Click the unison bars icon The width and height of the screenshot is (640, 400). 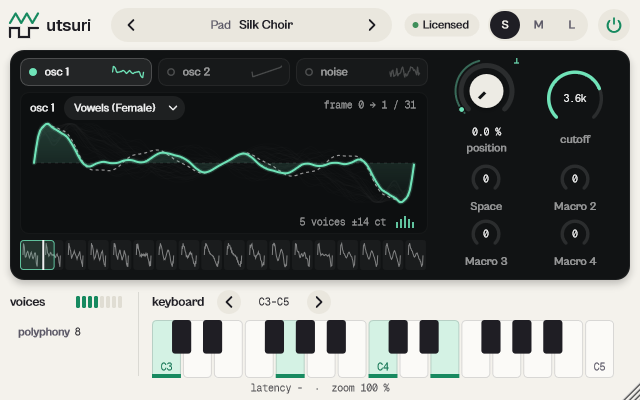(405, 222)
